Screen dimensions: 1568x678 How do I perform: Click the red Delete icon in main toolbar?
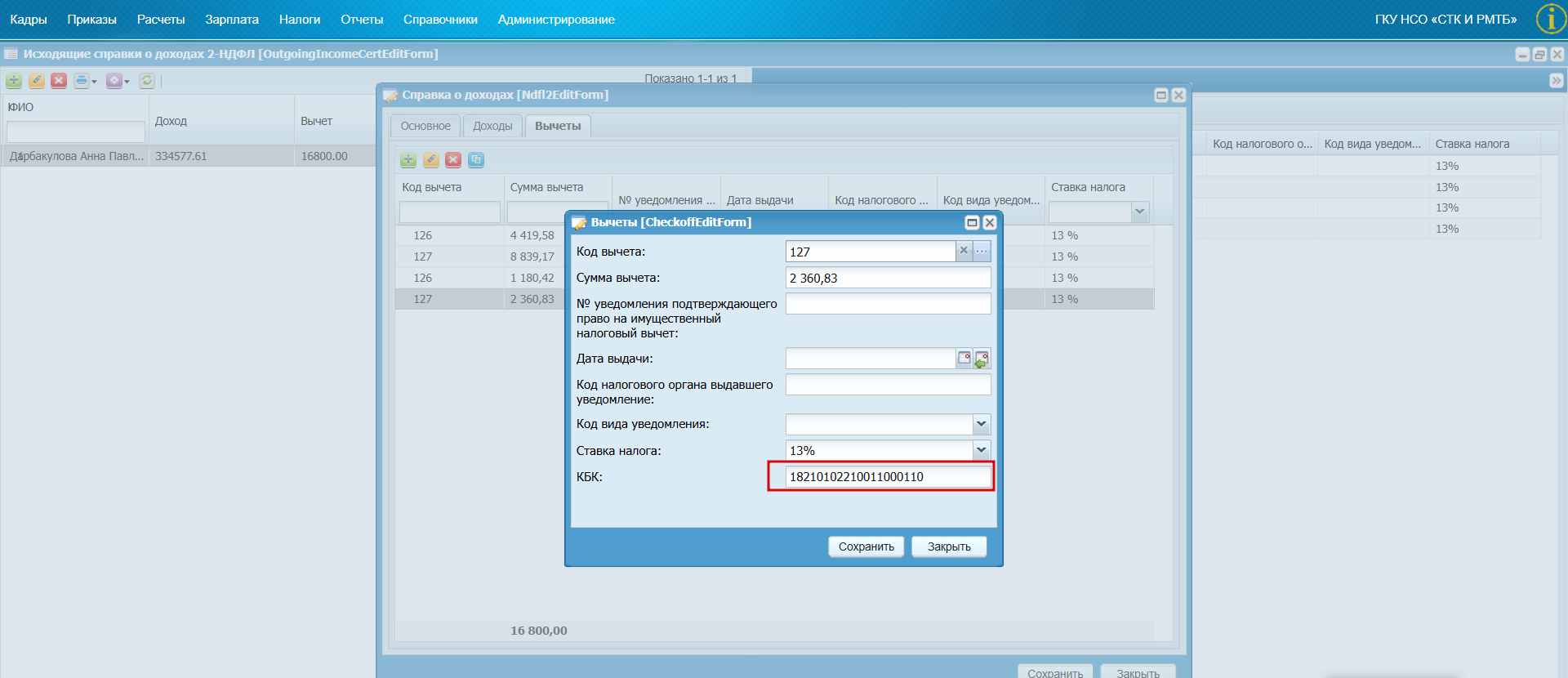[x=59, y=80]
